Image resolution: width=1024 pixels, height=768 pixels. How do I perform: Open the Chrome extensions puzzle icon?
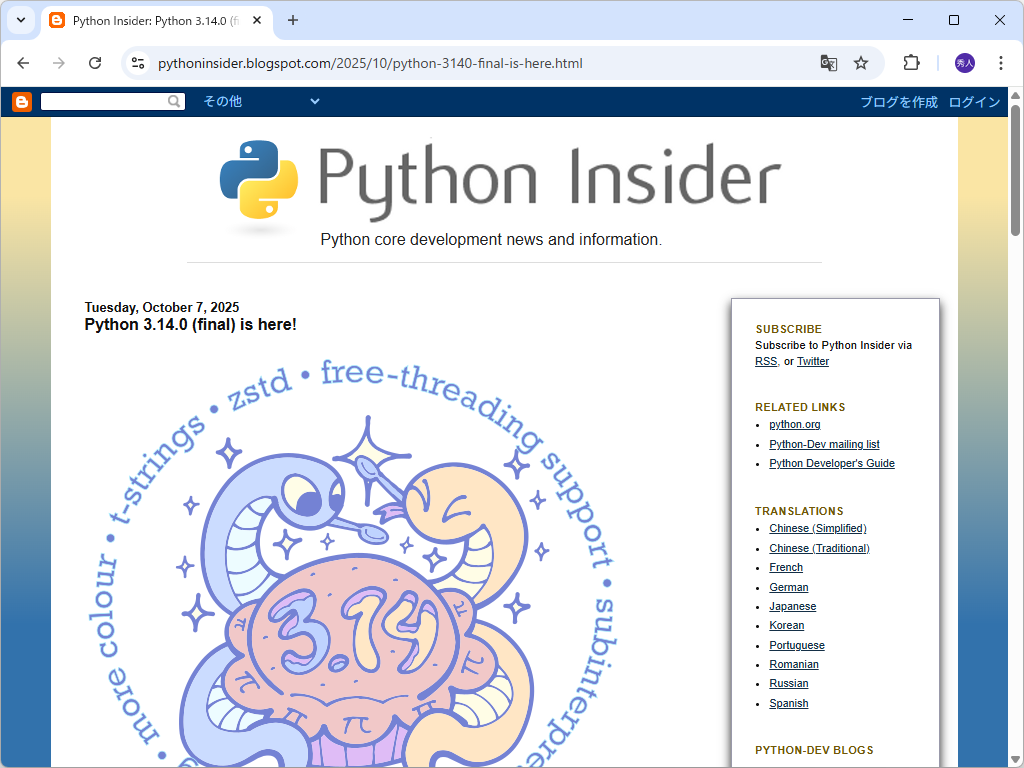tap(911, 62)
